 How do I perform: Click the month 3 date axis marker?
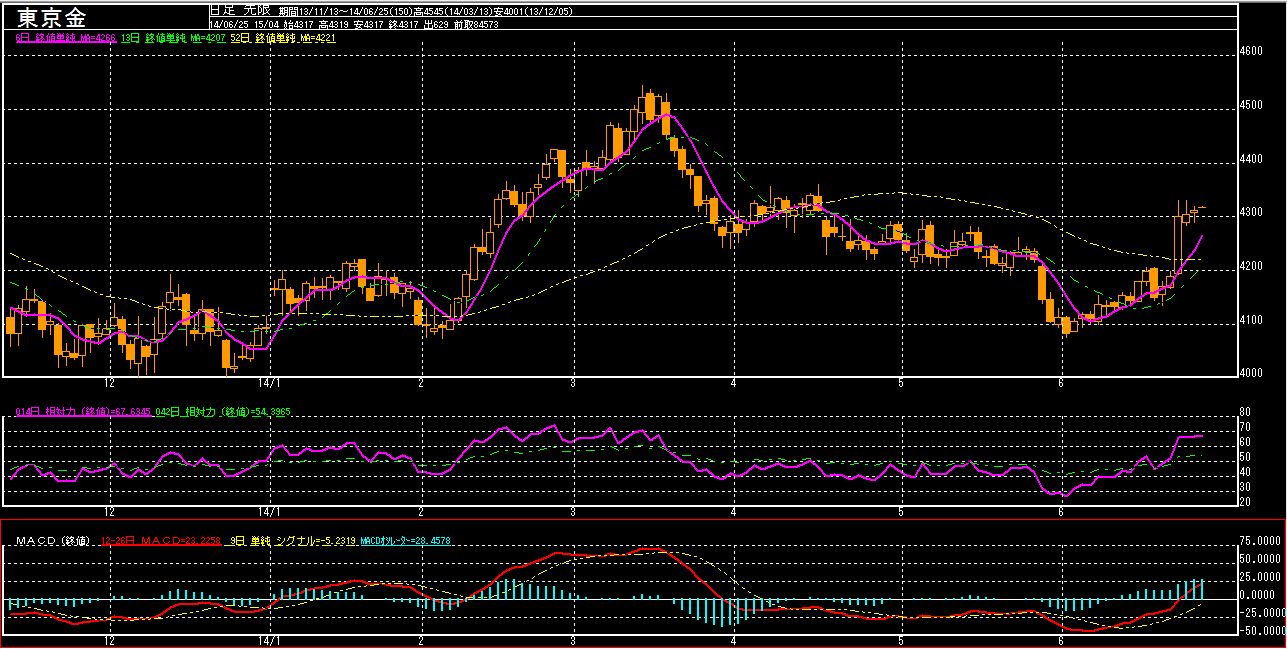[x=573, y=383]
